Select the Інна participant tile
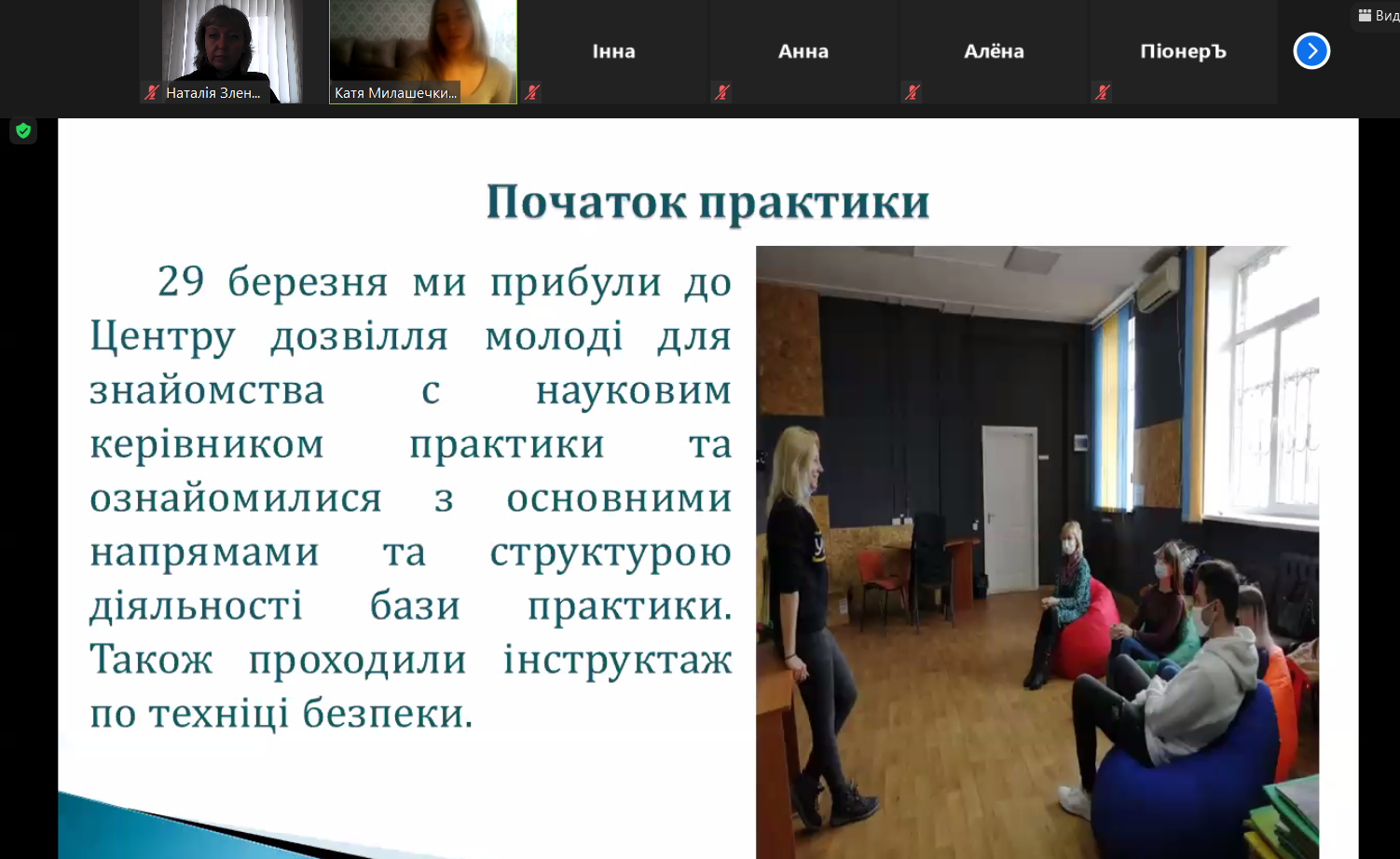1400x859 pixels. (613, 51)
